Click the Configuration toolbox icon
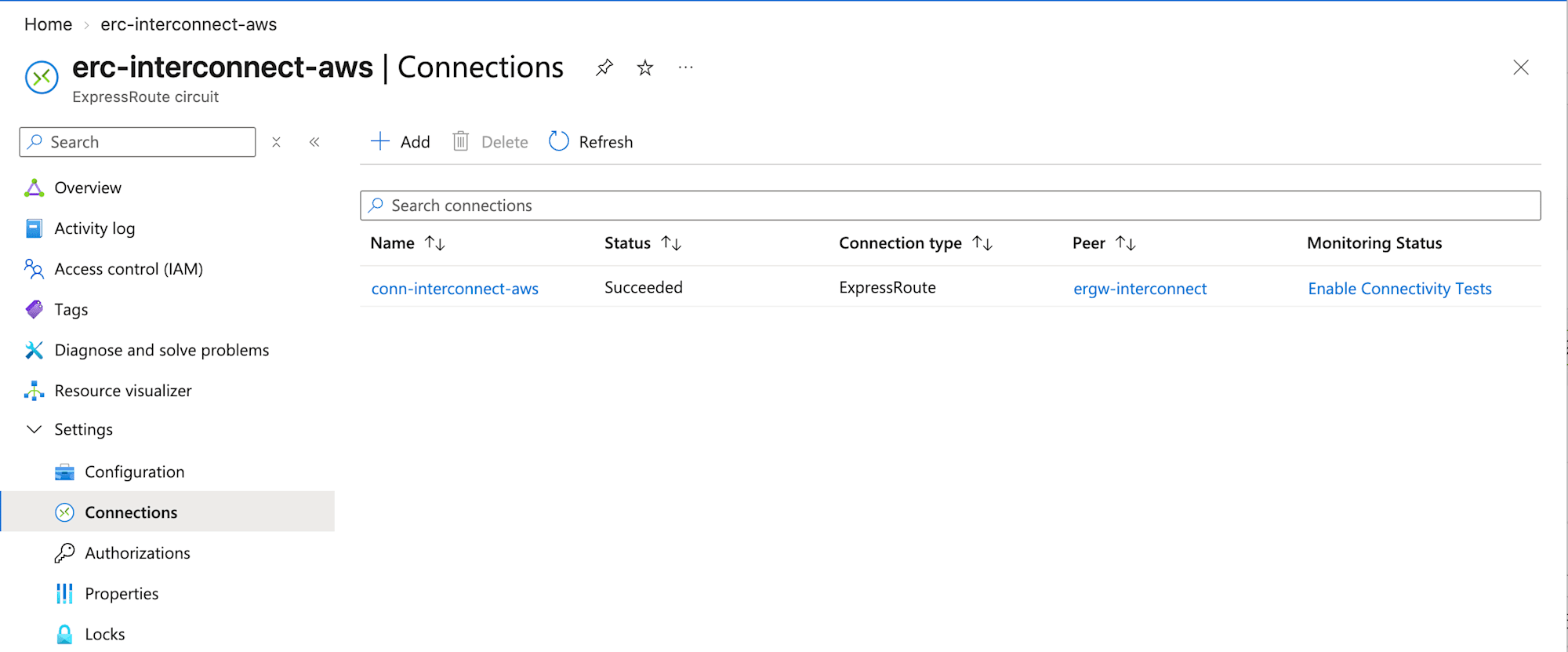 click(64, 472)
